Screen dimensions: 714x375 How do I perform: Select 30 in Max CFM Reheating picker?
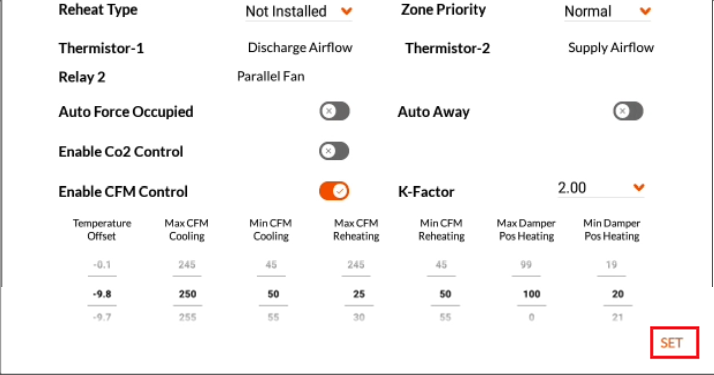[x=359, y=317]
